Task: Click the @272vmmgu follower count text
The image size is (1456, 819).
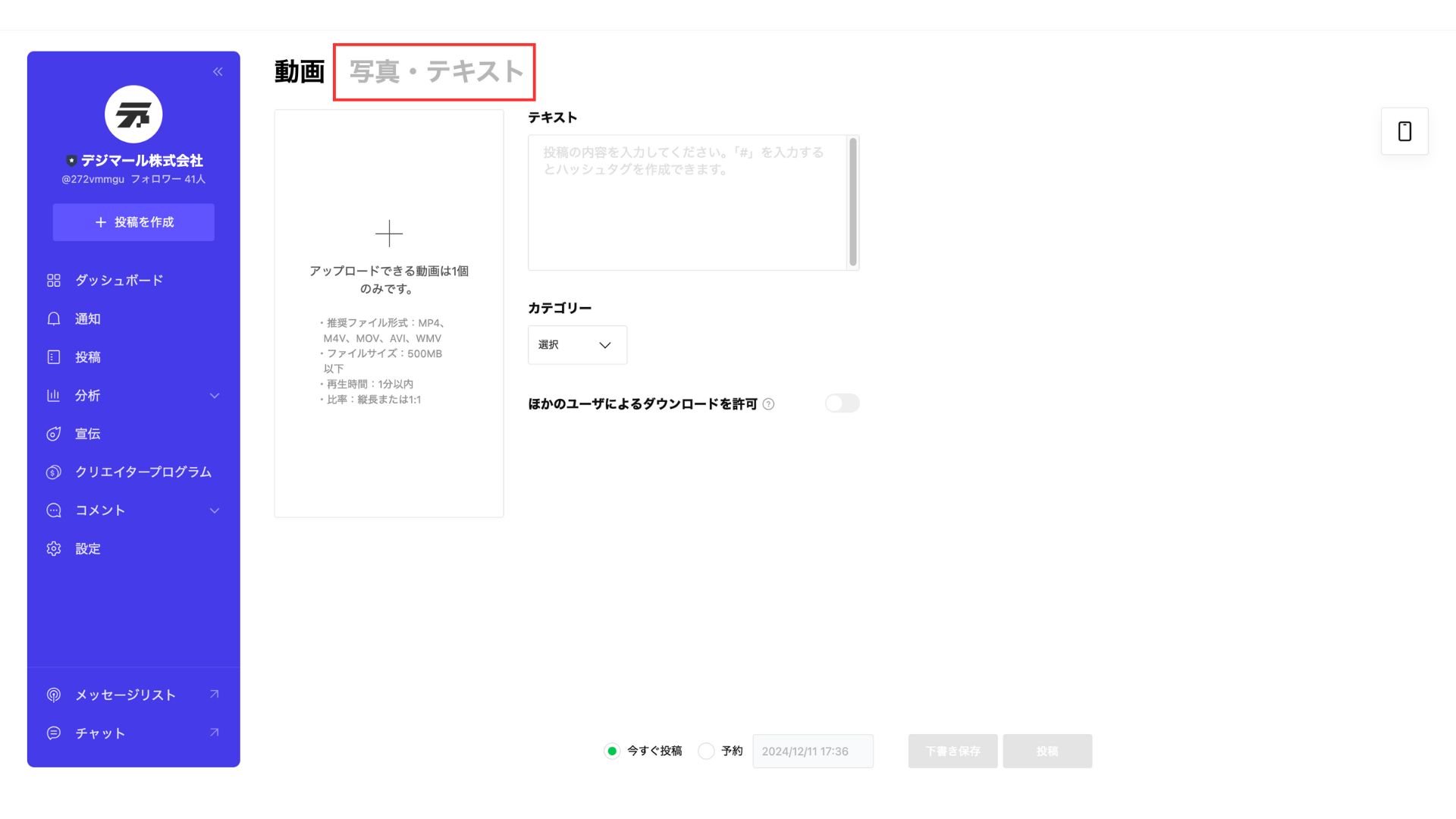Action: tap(133, 180)
